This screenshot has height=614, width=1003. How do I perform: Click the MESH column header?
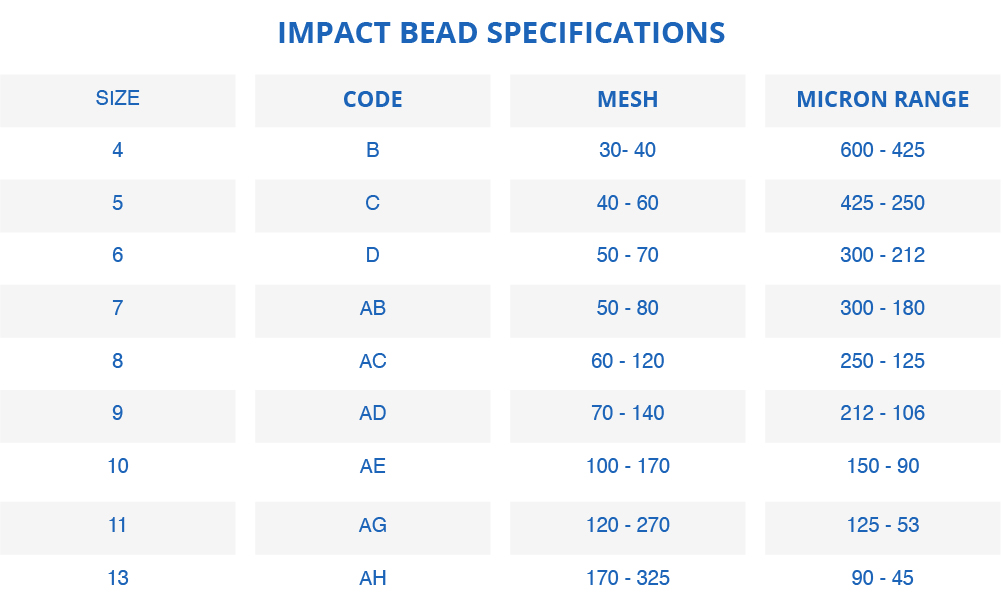[x=628, y=99]
